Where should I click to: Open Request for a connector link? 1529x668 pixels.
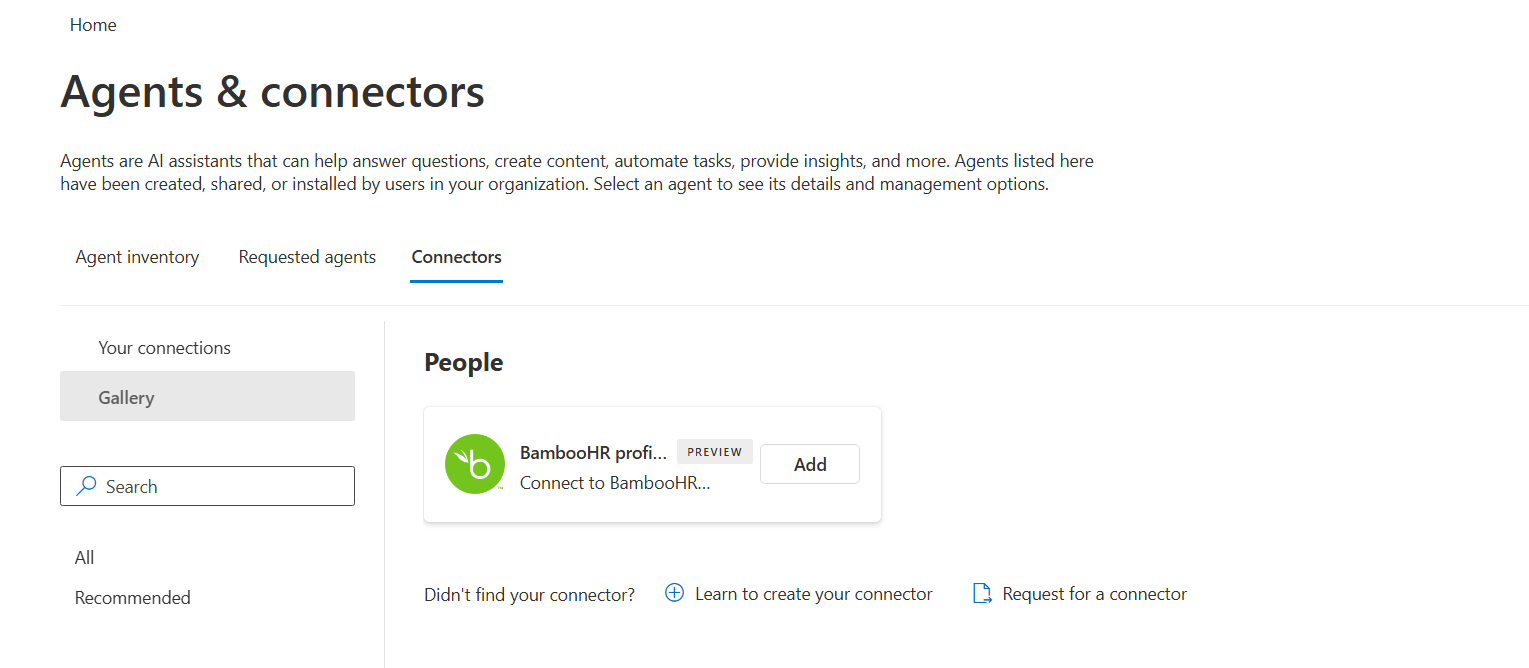tap(1095, 594)
